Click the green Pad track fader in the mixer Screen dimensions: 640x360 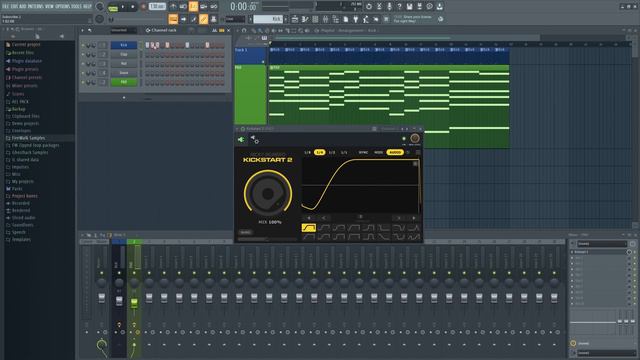(x=134, y=302)
